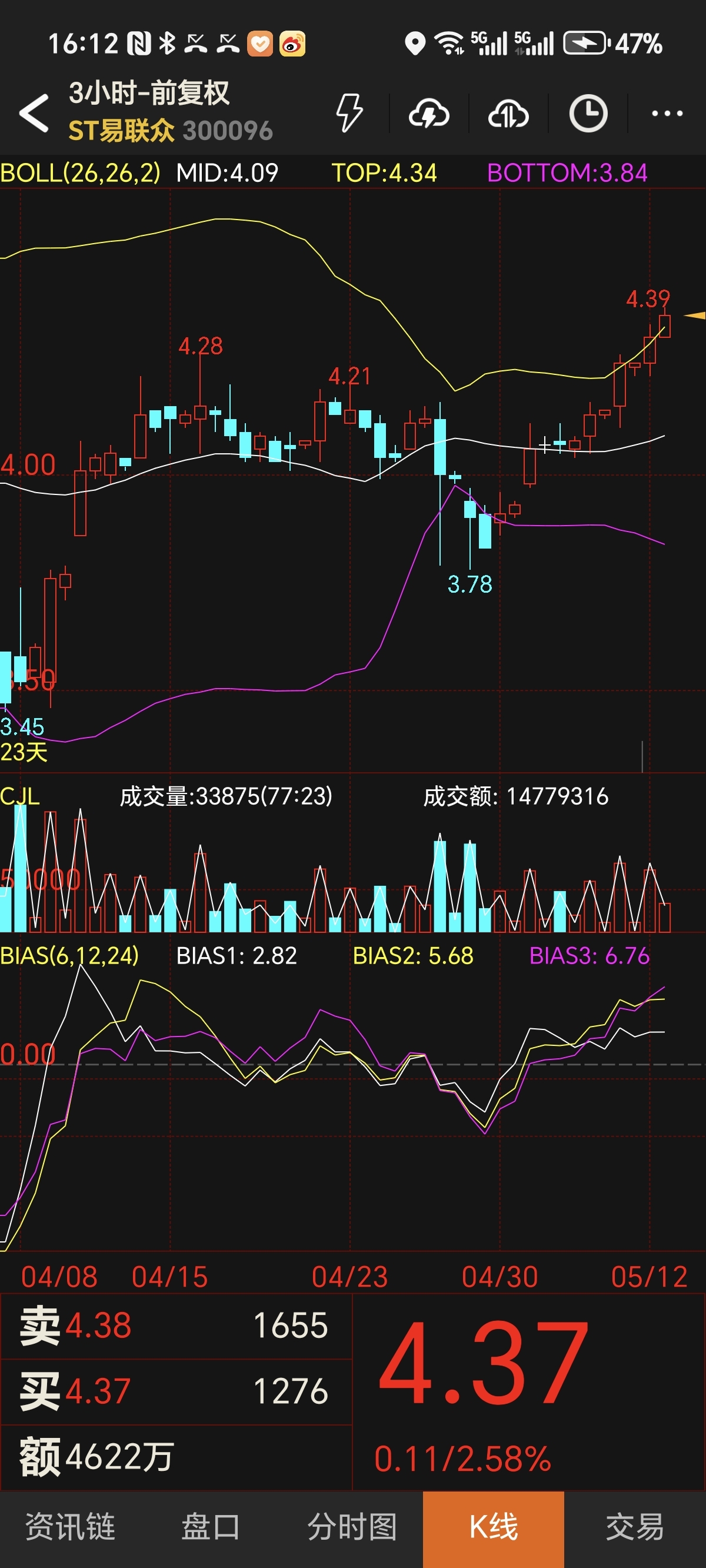
Task: Tap the cloud chart sync icon
Action: pos(508,113)
